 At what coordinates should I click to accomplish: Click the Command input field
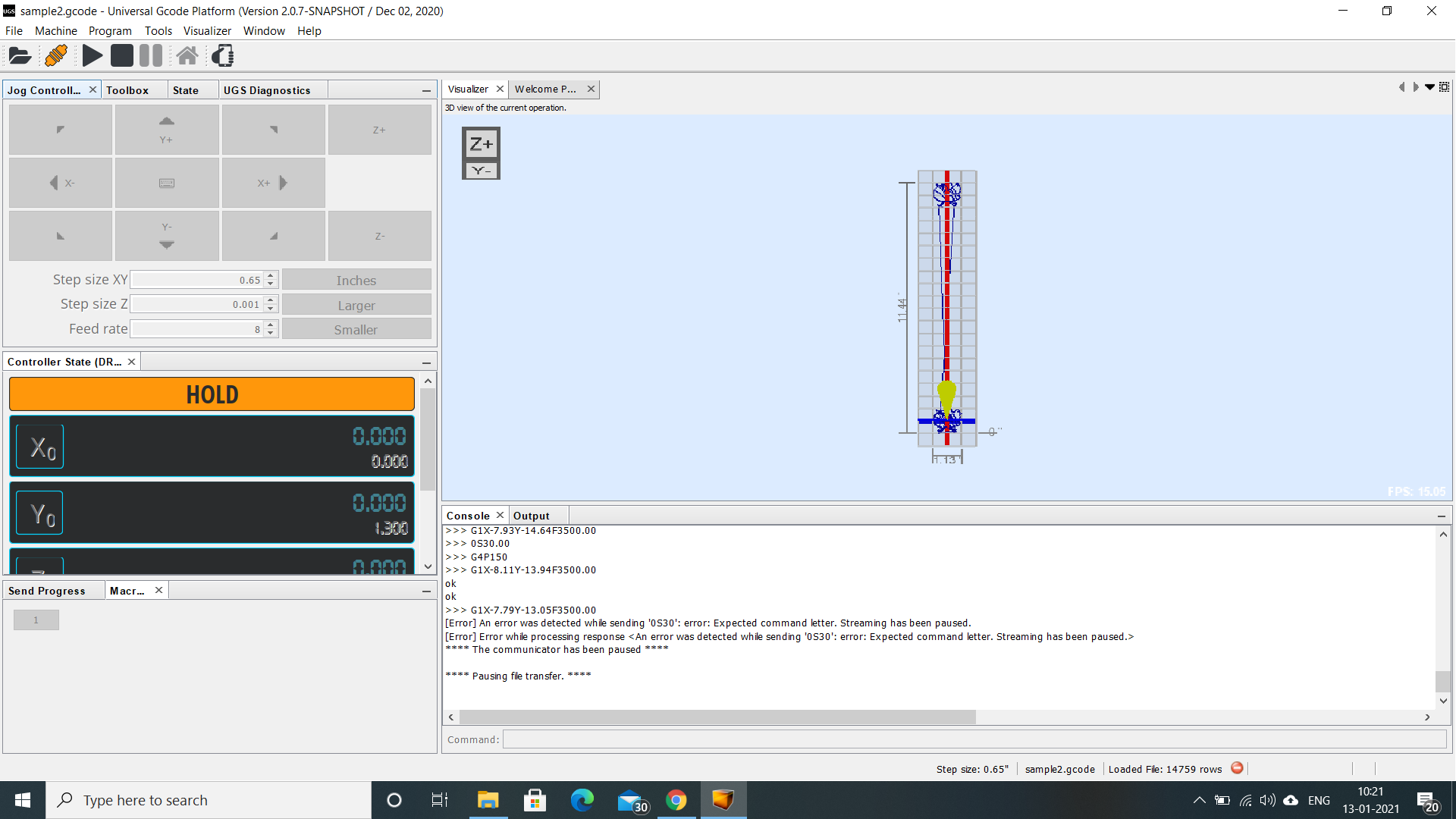pos(974,739)
